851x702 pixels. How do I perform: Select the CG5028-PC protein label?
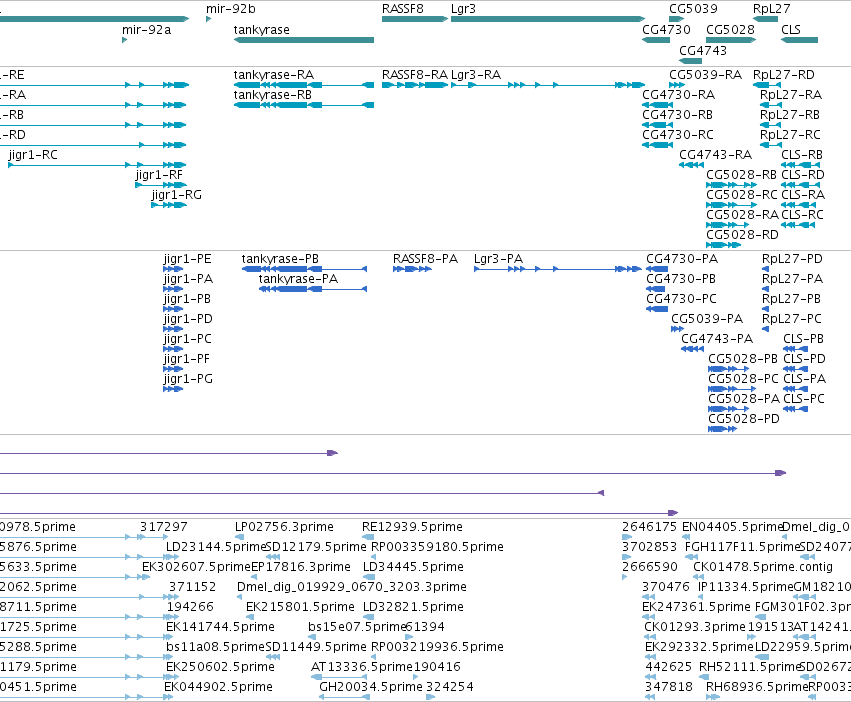click(743, 378)
